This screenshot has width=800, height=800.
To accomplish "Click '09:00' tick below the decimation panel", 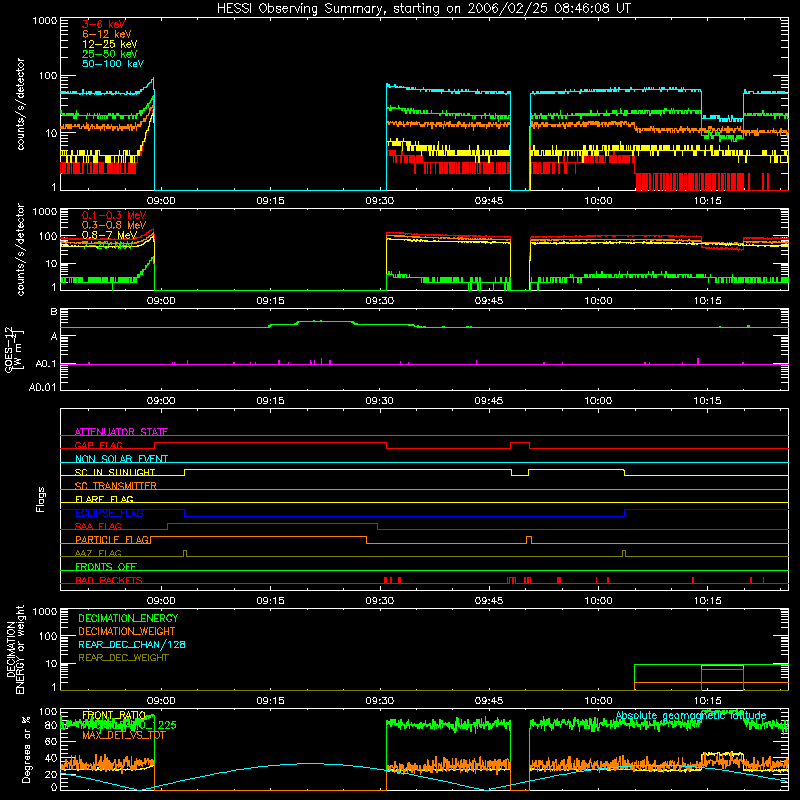I will [161, 701].
